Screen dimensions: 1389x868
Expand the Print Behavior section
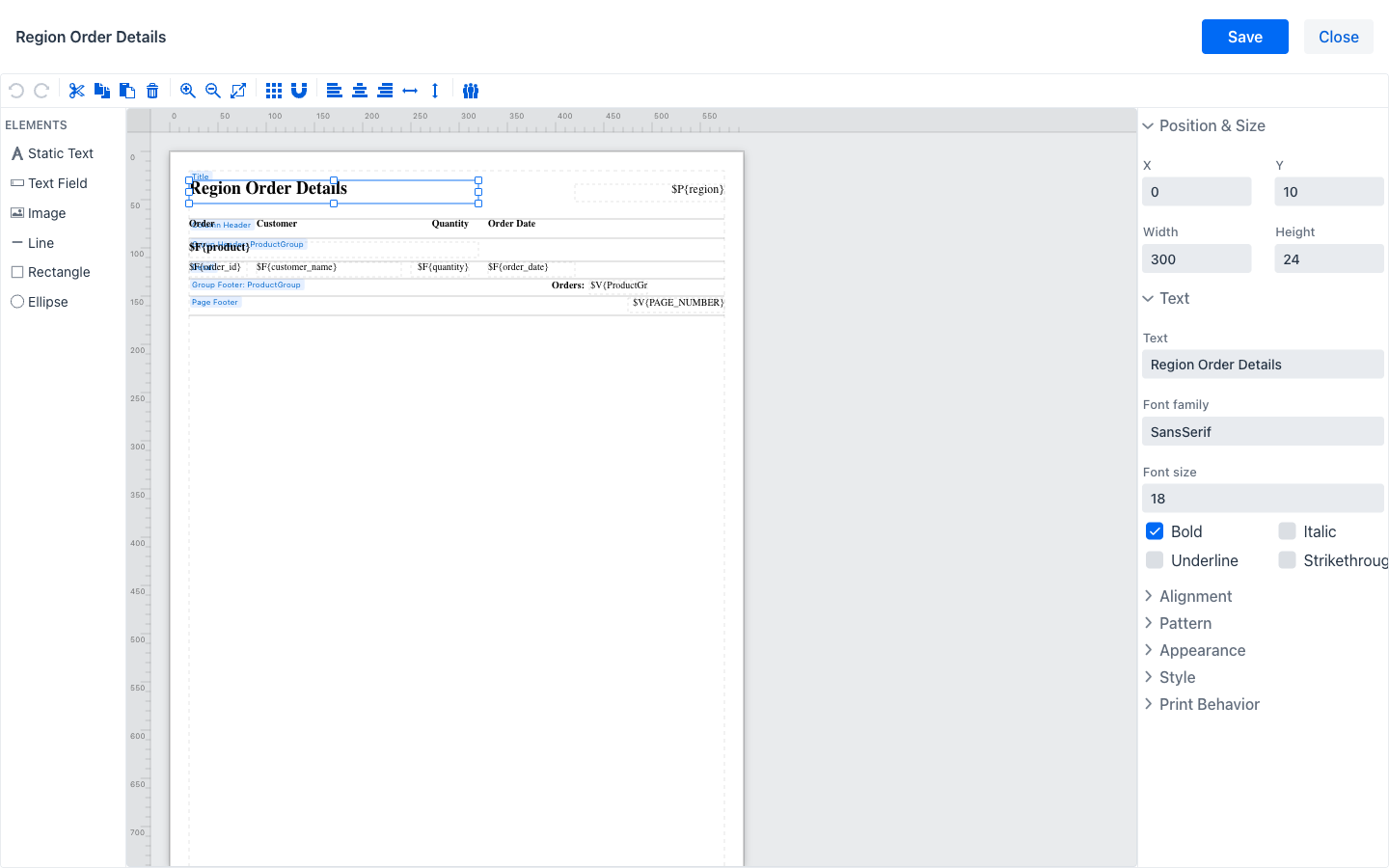[1201, 704]
